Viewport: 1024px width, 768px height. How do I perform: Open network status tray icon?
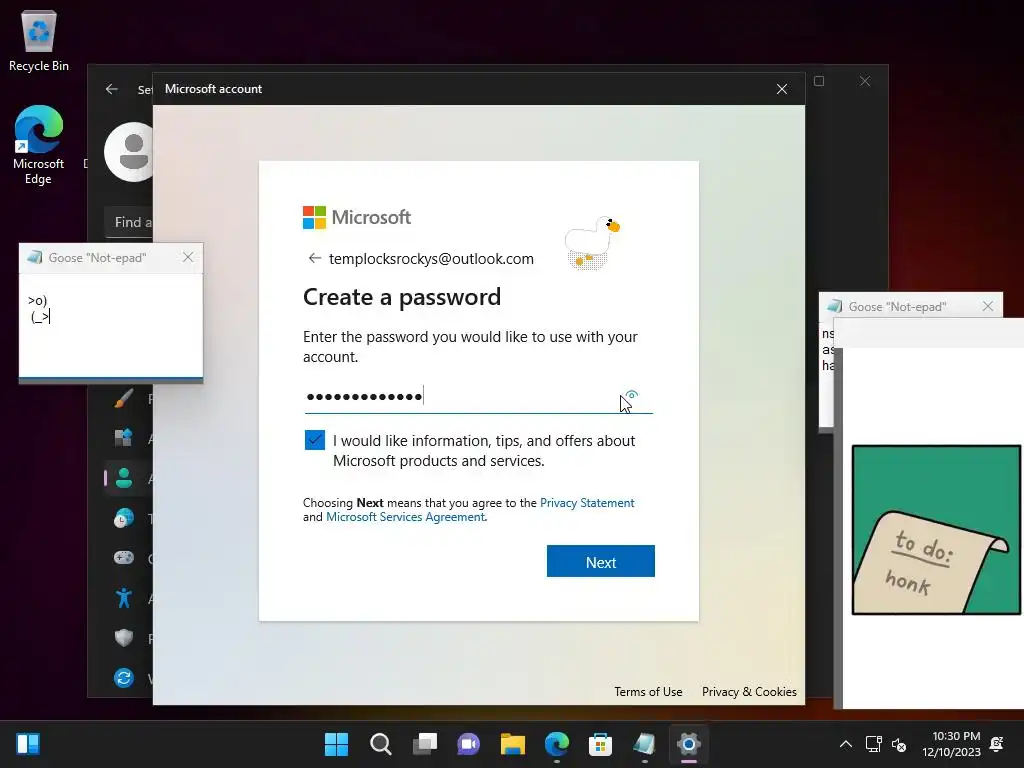tap(874, 744)
